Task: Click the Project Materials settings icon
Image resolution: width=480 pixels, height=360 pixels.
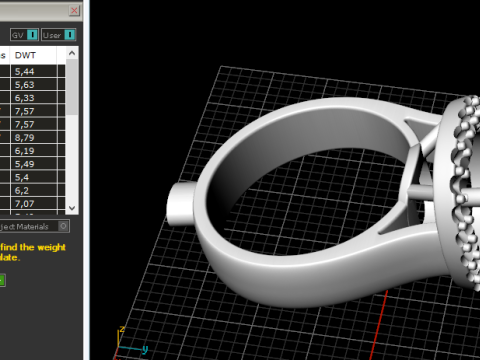Action: coord(63,226)
